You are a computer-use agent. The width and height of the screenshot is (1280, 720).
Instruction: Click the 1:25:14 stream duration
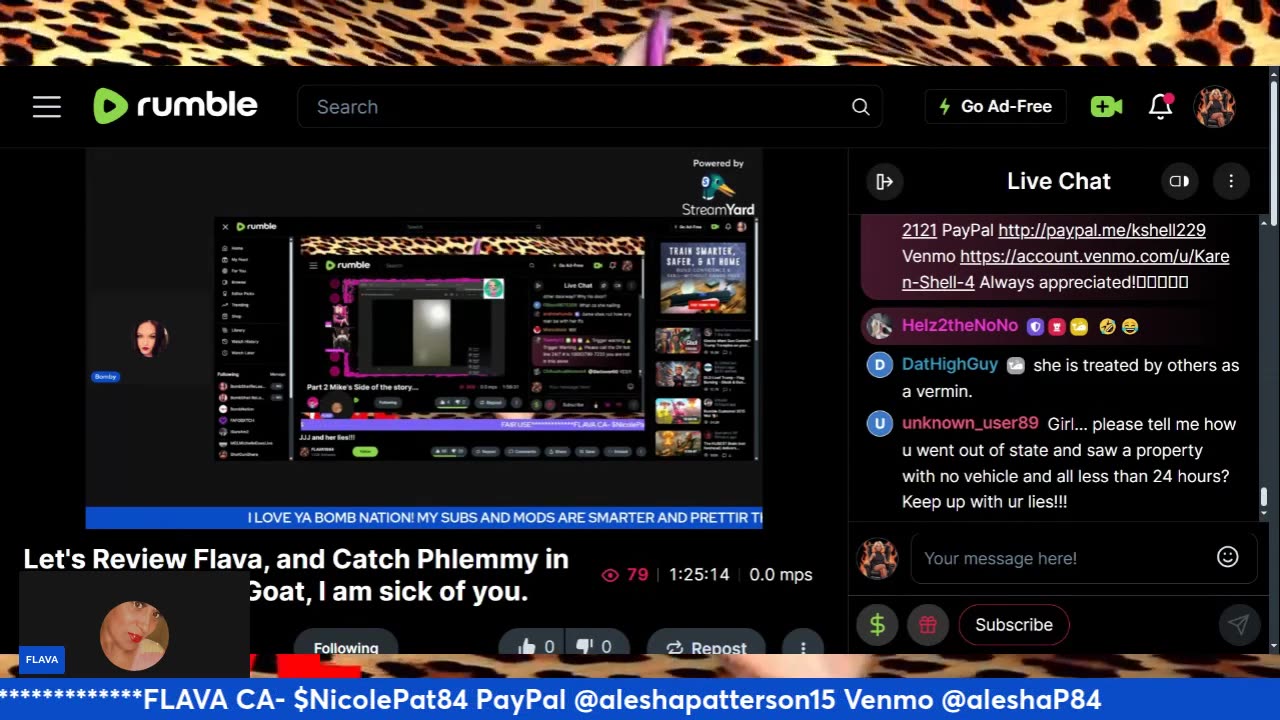pos(699,575)
